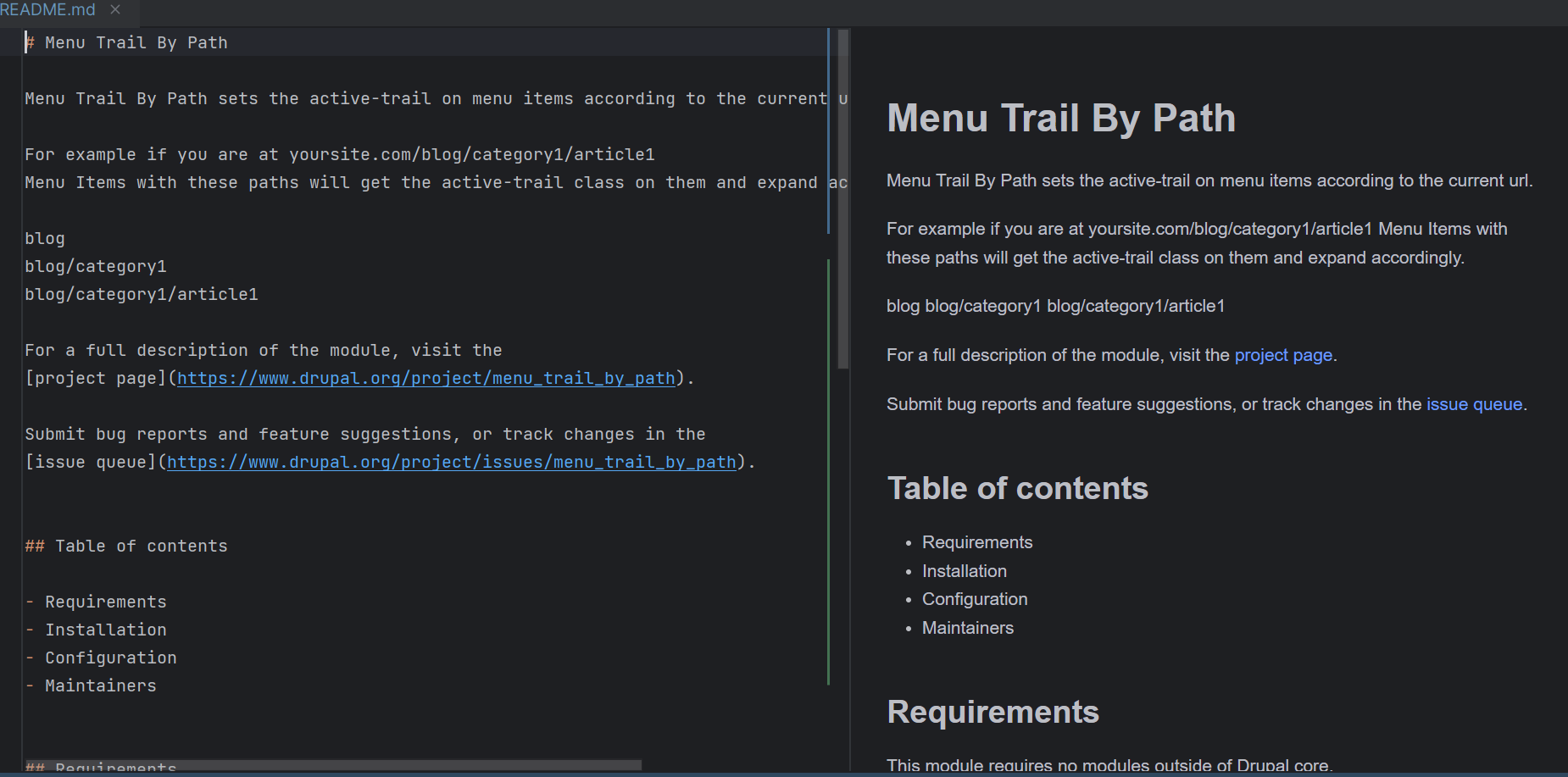Open the issue queue link in preview
1568x777 pixels.
1473,404
